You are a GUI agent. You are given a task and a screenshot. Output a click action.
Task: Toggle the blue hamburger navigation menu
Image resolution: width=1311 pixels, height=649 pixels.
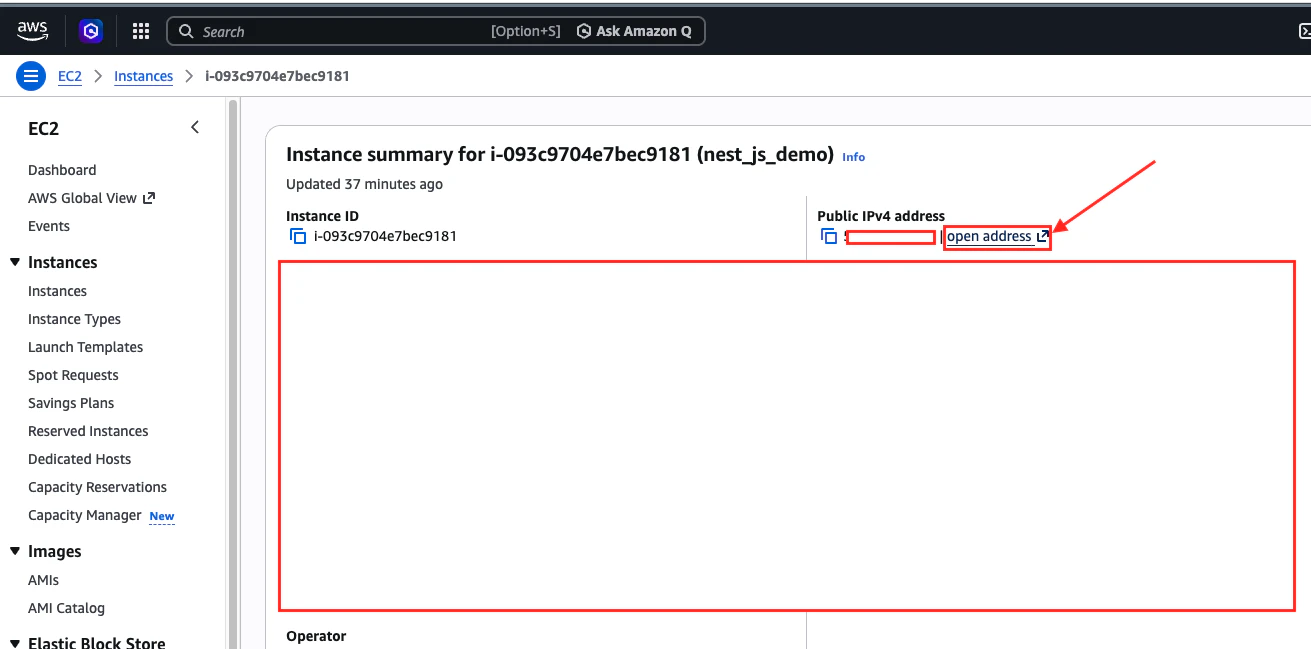31,76
